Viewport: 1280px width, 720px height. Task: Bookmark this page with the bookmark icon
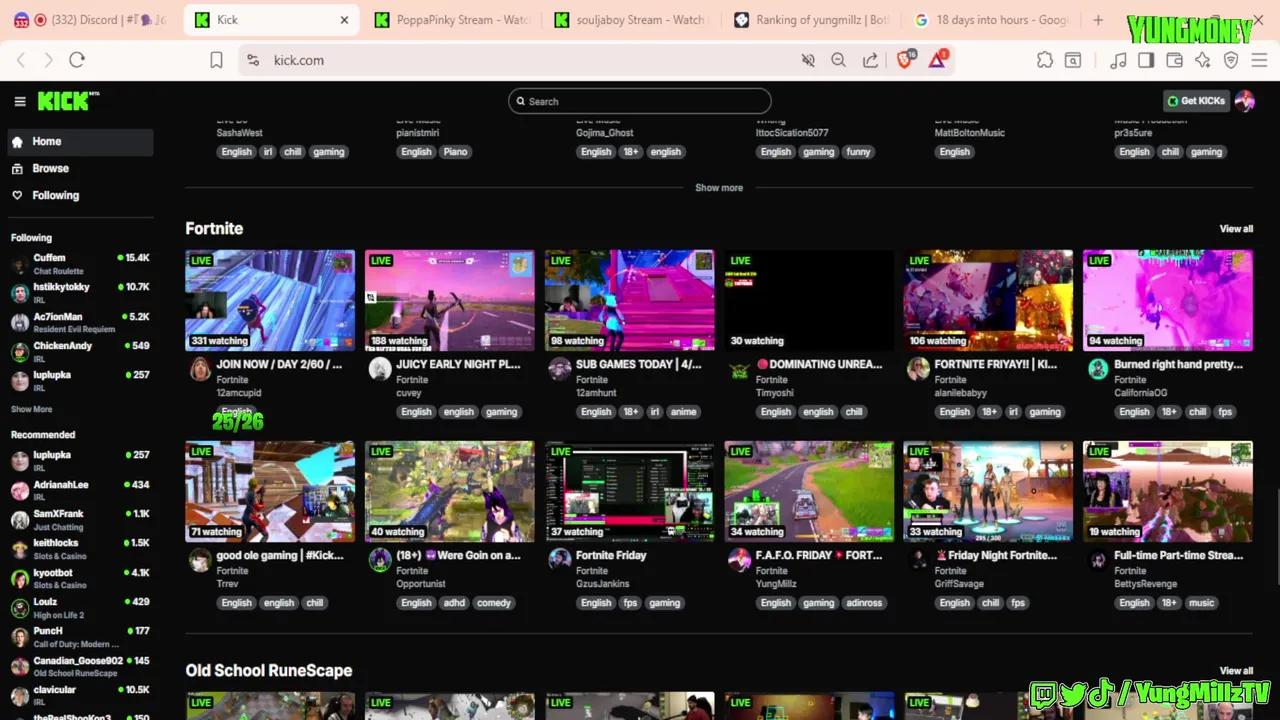[216, 60]
